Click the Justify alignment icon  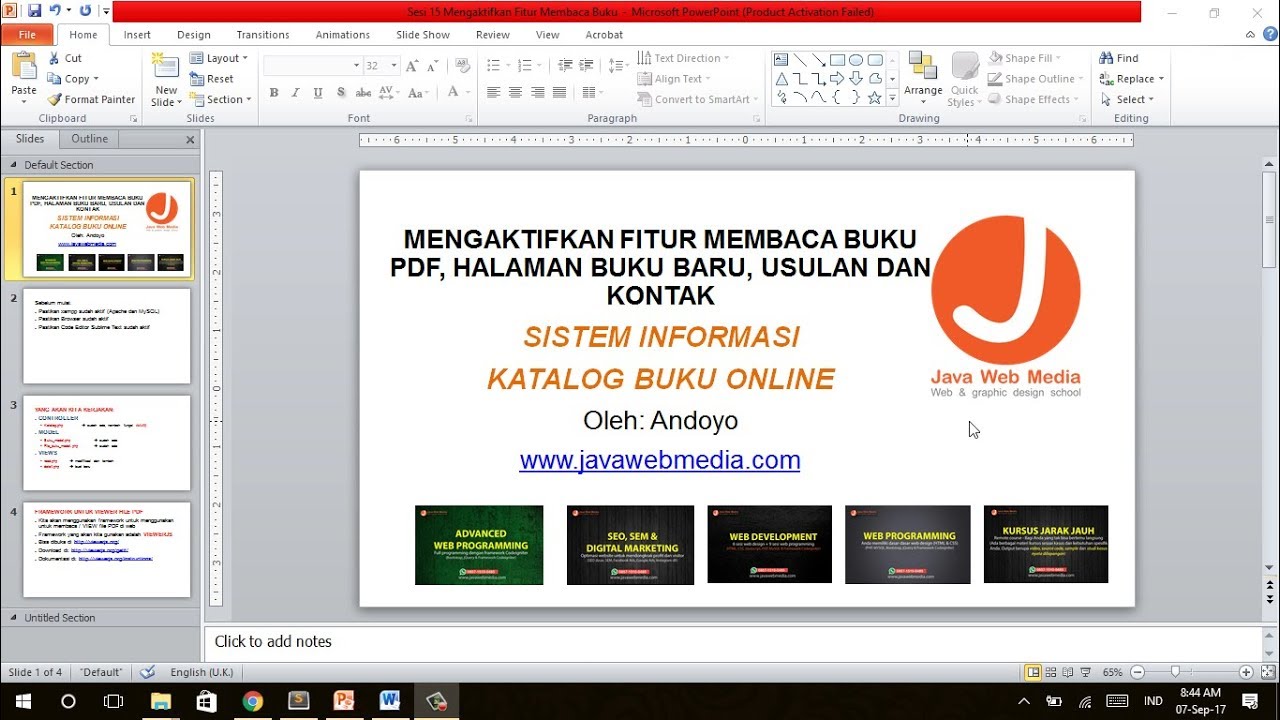(560, 92)
